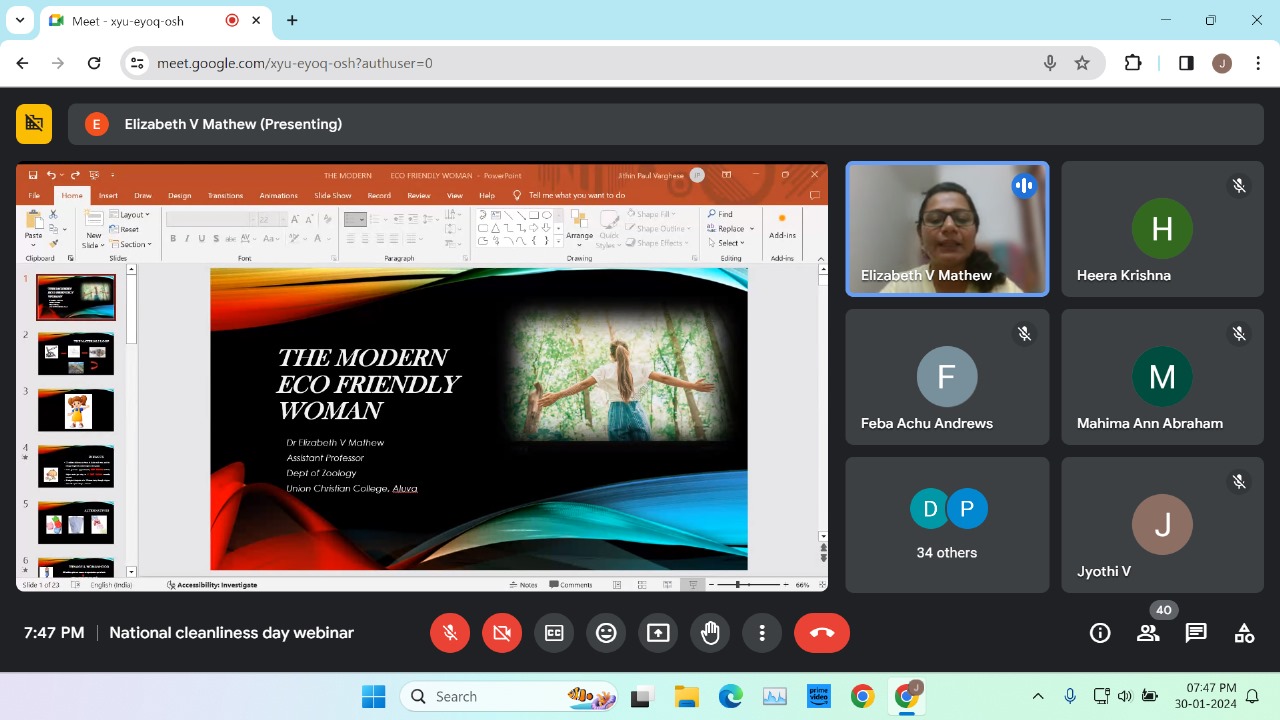Leave the call with the red hang-up button
The width and height of the screenshot is (1280, 720).
tap(822, 633)
